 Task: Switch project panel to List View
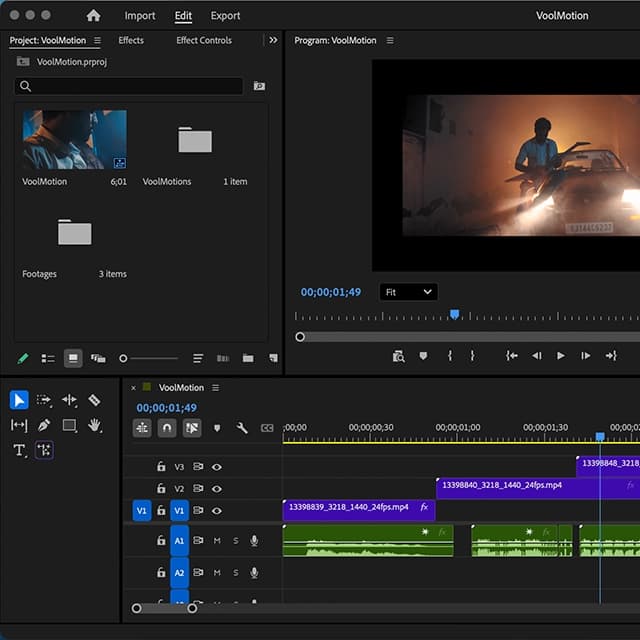[48, 358]
